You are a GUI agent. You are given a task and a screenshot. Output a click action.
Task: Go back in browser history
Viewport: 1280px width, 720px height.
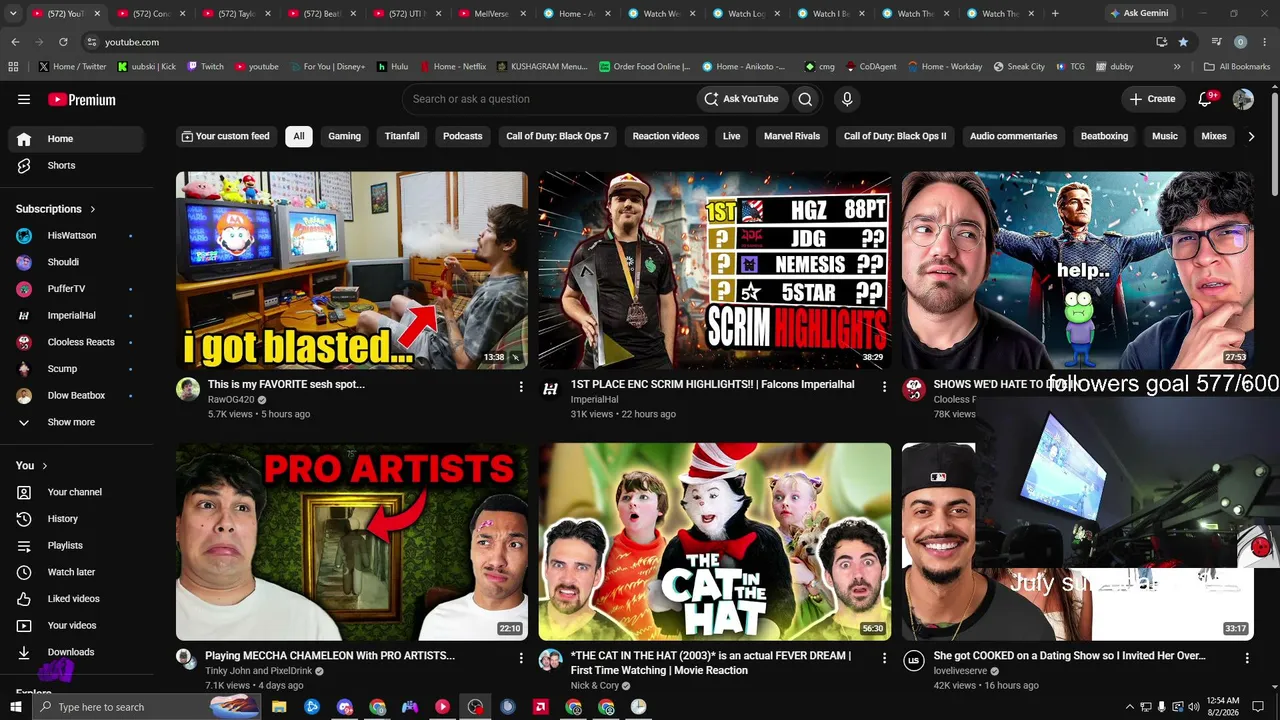[x=15, y=42]
